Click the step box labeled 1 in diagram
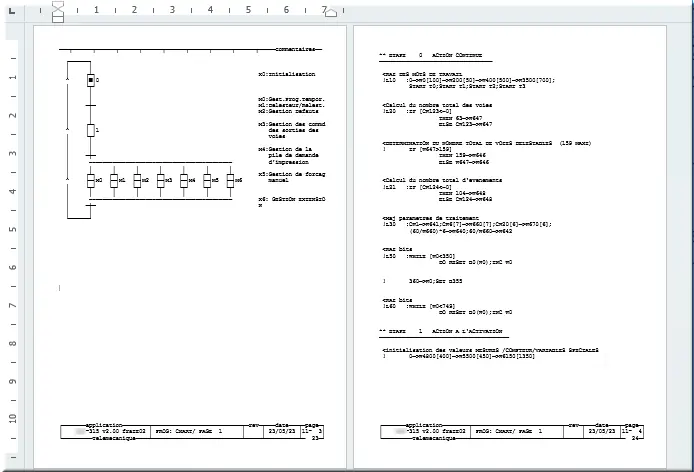694x472 pixels. (91, 131)
